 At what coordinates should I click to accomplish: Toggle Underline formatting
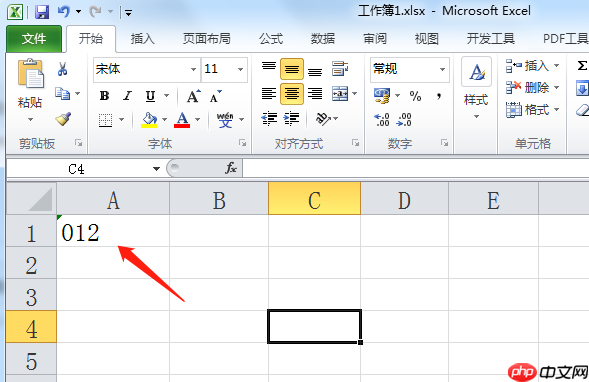[x=150, y=96]
